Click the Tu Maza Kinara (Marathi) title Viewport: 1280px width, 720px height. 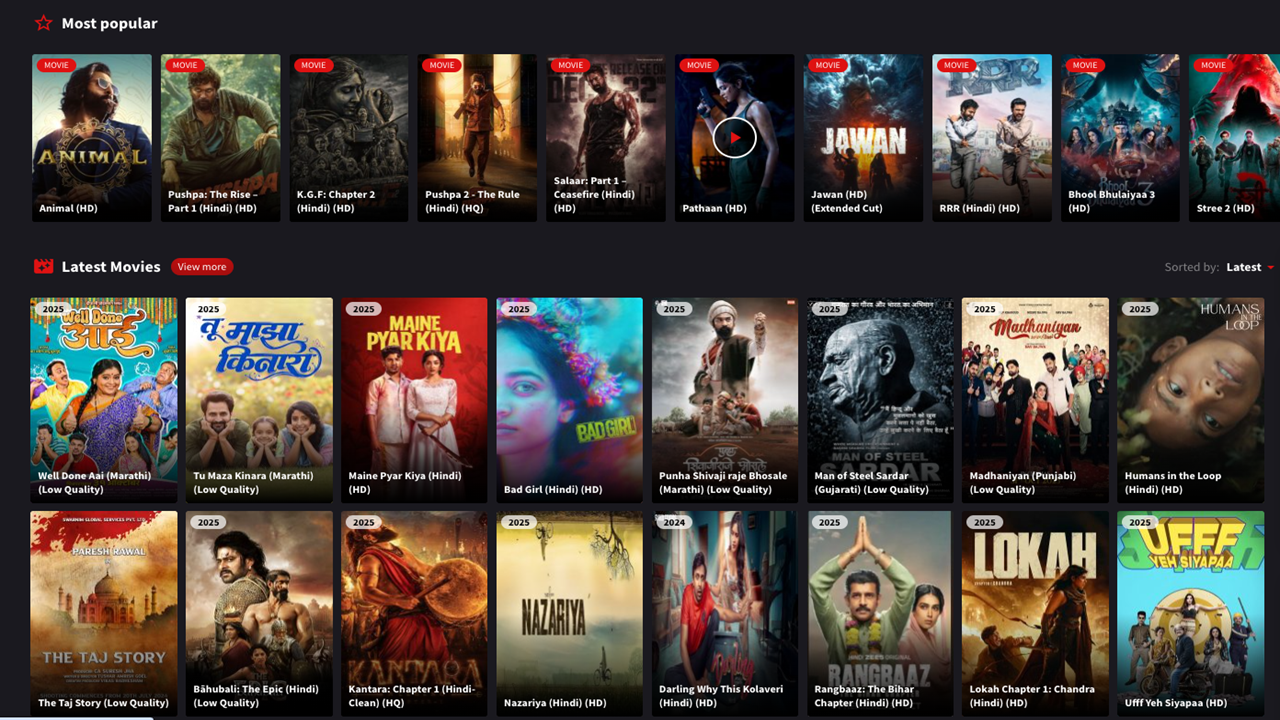(253, 482)
